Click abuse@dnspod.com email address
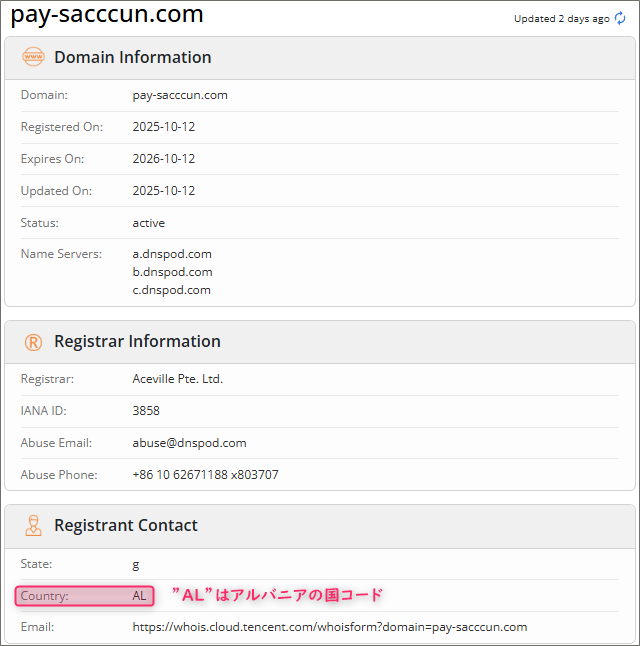The width and height of the screenshot is (640, 646). point(189,443)
